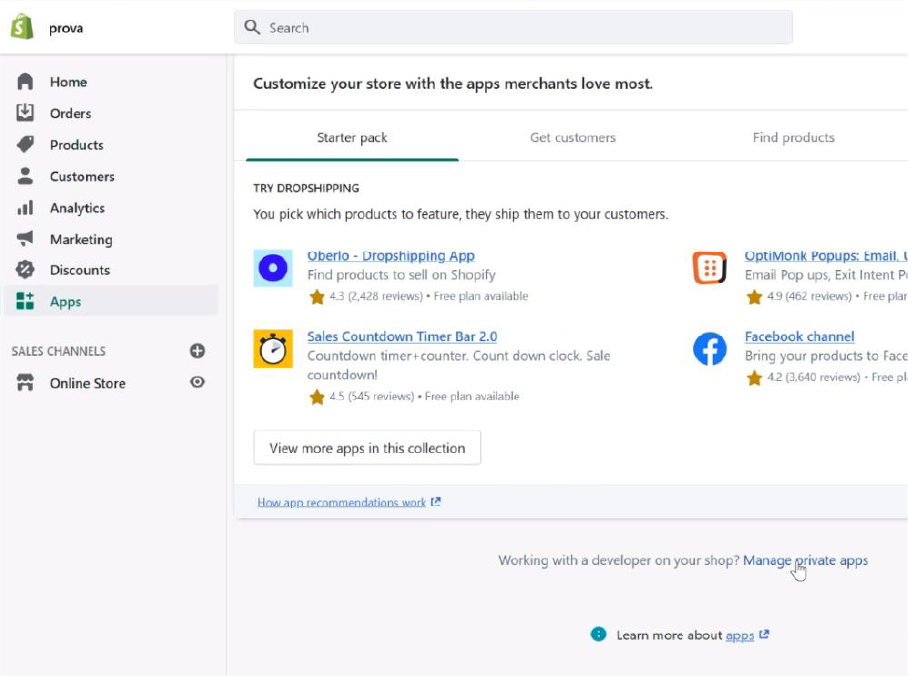The width and height of the screenshot is (908, 676).
Task: Click the Facebook channel app icon
Action: (709, 349)
